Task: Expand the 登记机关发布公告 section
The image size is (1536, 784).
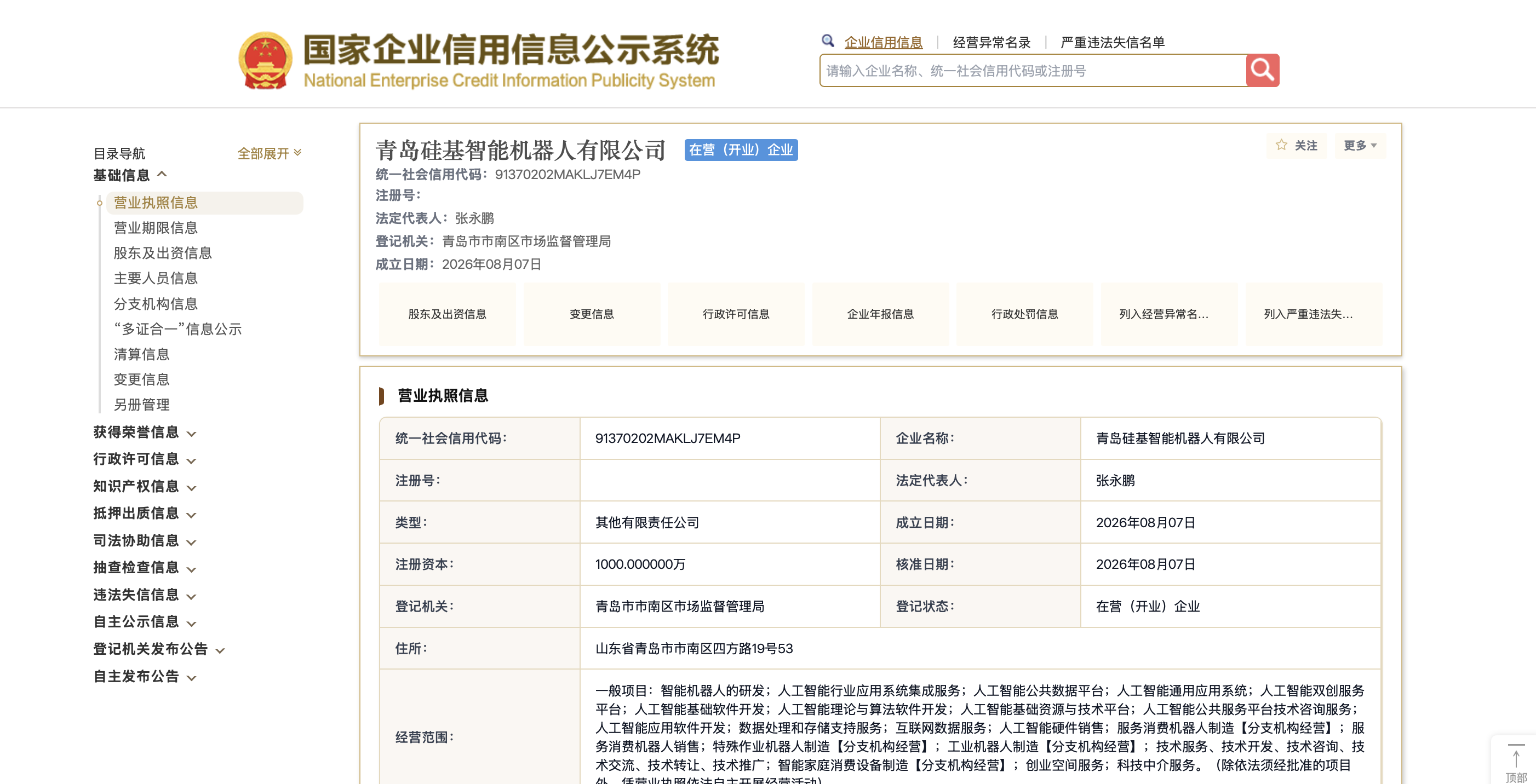Action: pyautogui.click(x=159, y=649)
